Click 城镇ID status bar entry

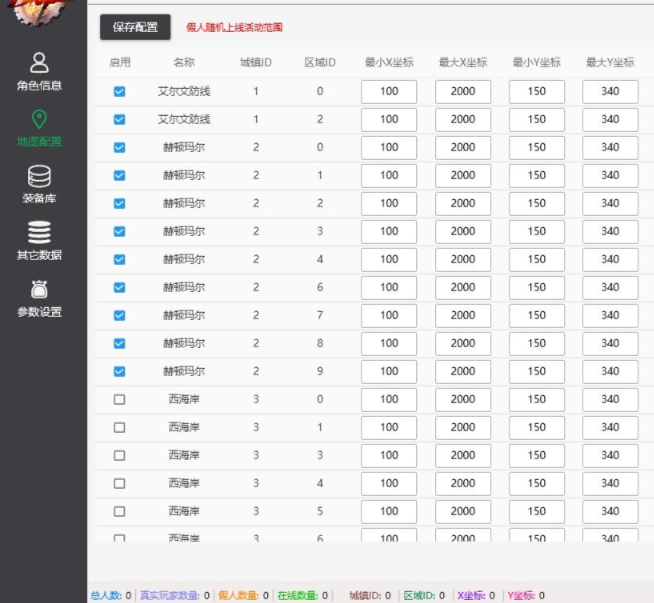(370, 595)
